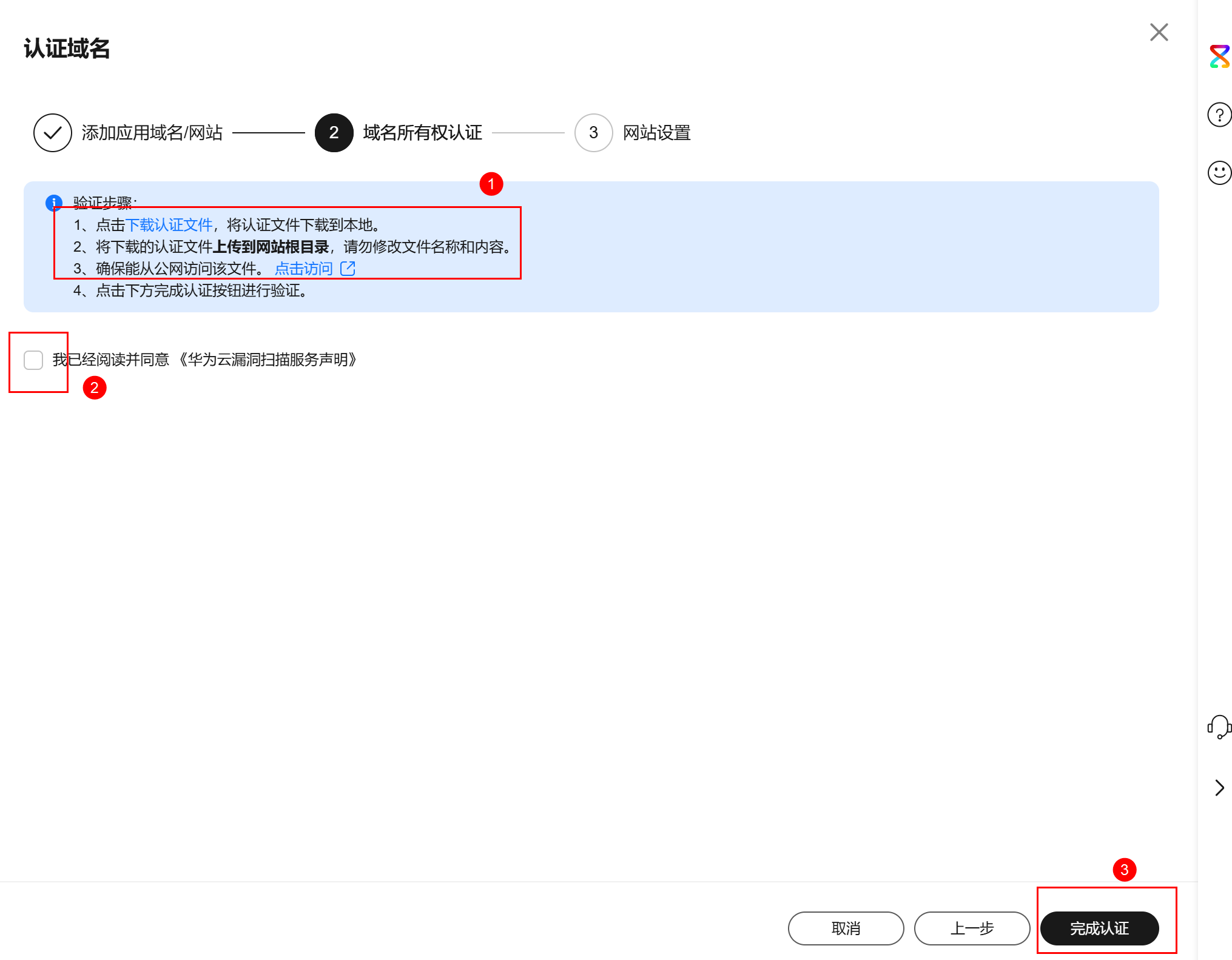The height and width of the screenshot is (960, 1232).
Task: Open customer service headset icon
Action: click(1219, 727)
